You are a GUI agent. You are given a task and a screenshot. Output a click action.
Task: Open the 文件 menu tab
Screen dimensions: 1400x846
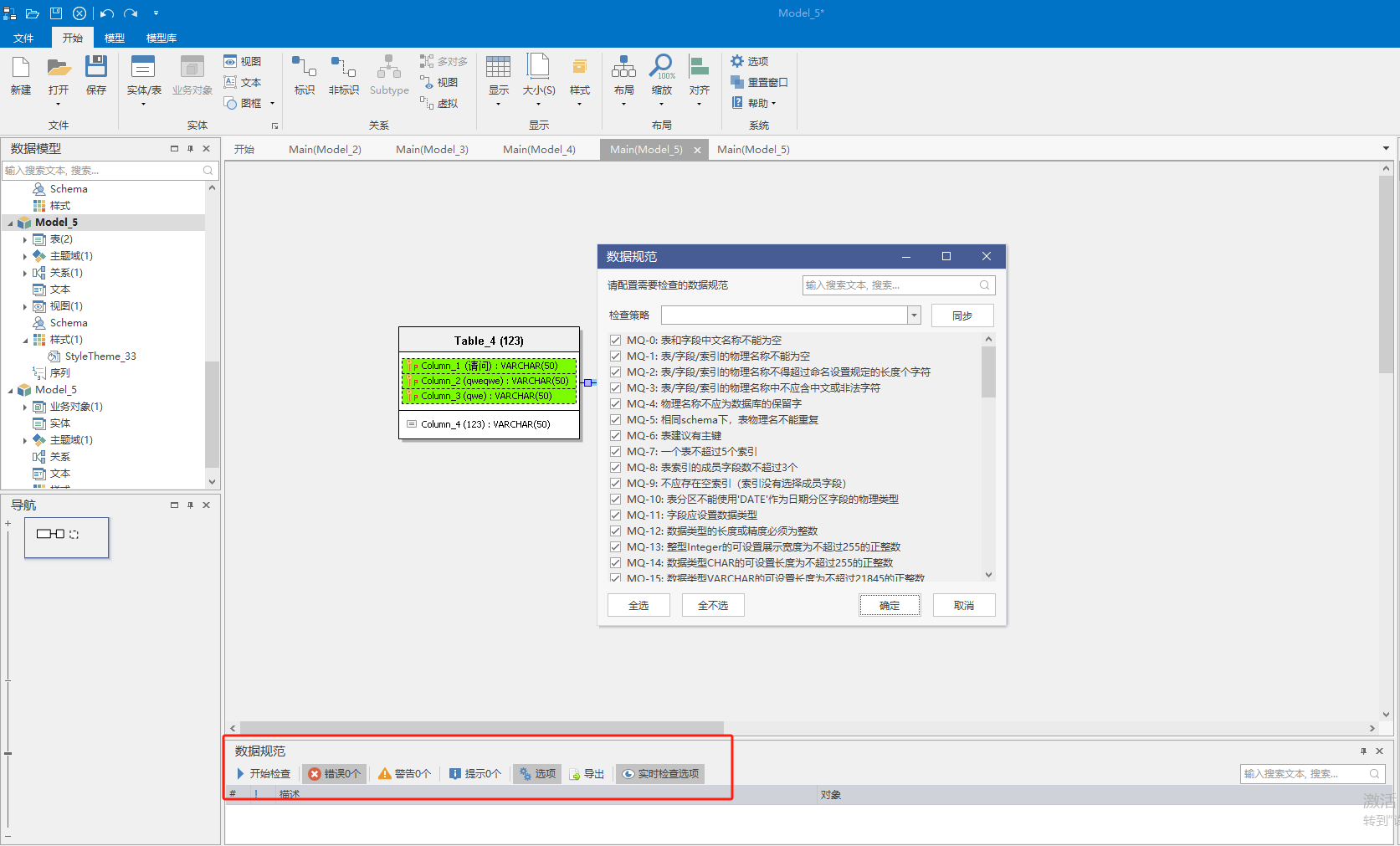[23, 38]
